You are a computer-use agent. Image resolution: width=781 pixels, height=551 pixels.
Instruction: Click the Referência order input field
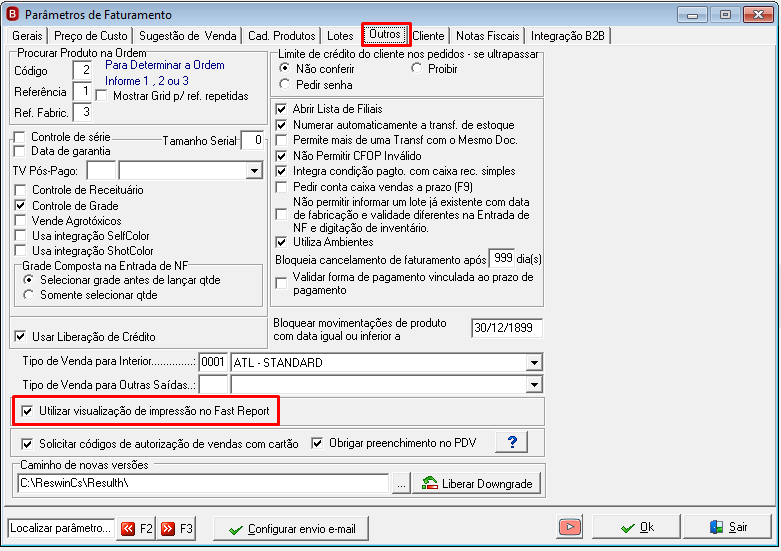coord(82,91)
